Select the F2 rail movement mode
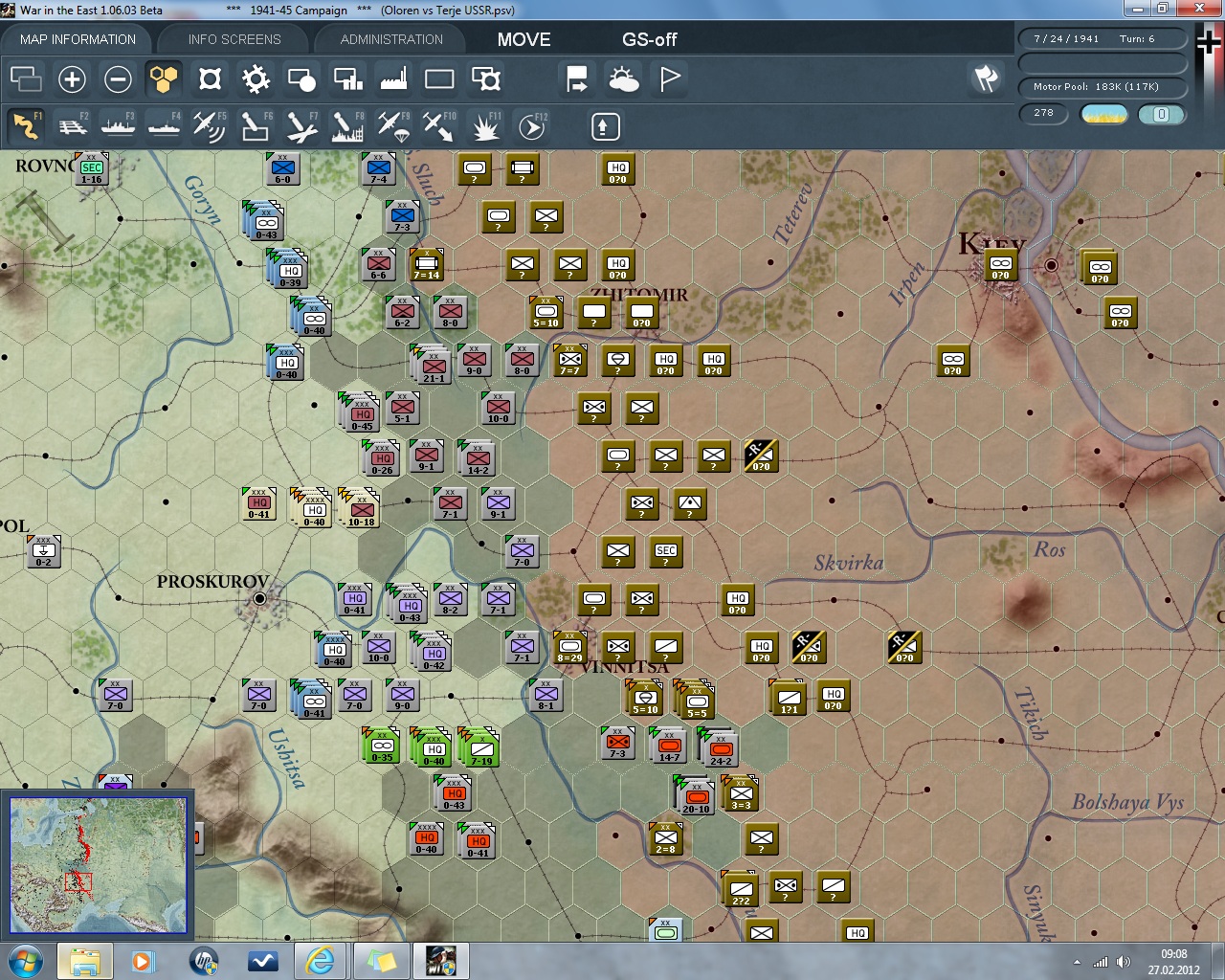Screen dimensions: 1225x980 (x=73, y=126)
